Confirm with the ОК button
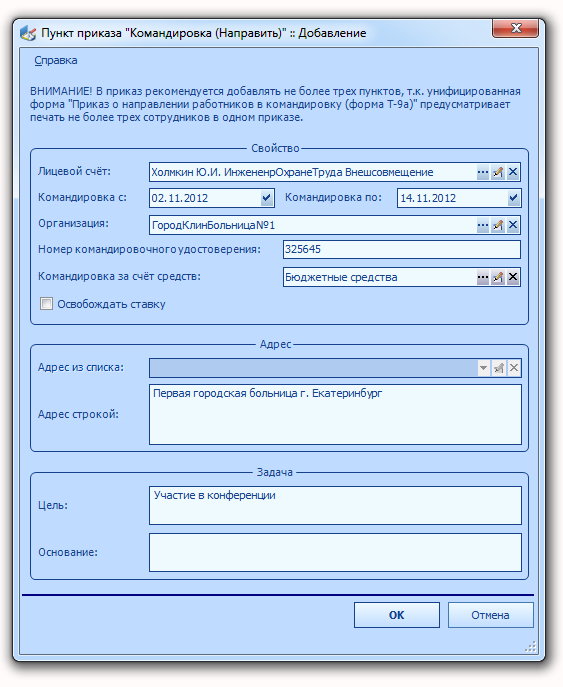 (397, 615)
